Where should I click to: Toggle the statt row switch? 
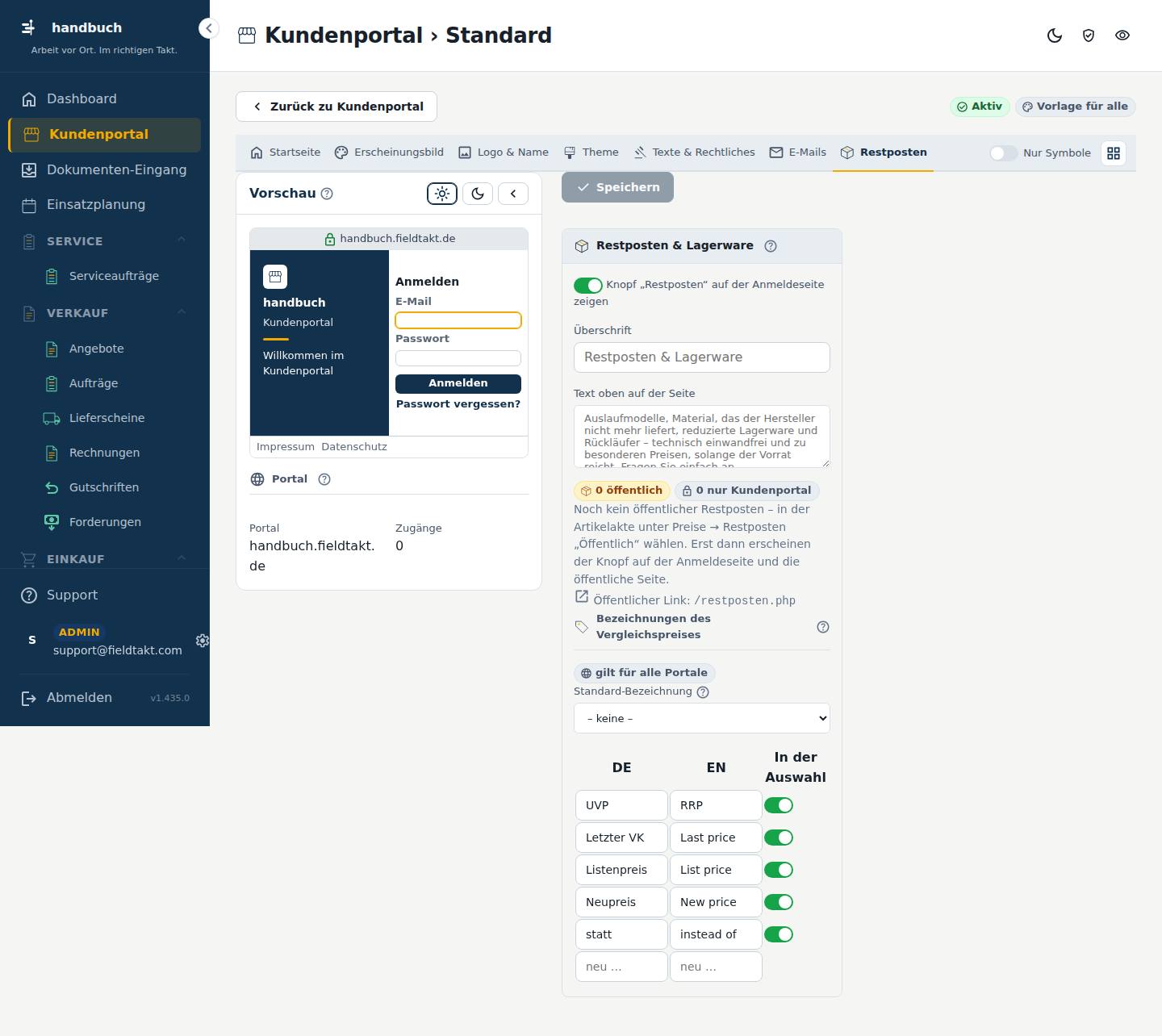(779, 934)
